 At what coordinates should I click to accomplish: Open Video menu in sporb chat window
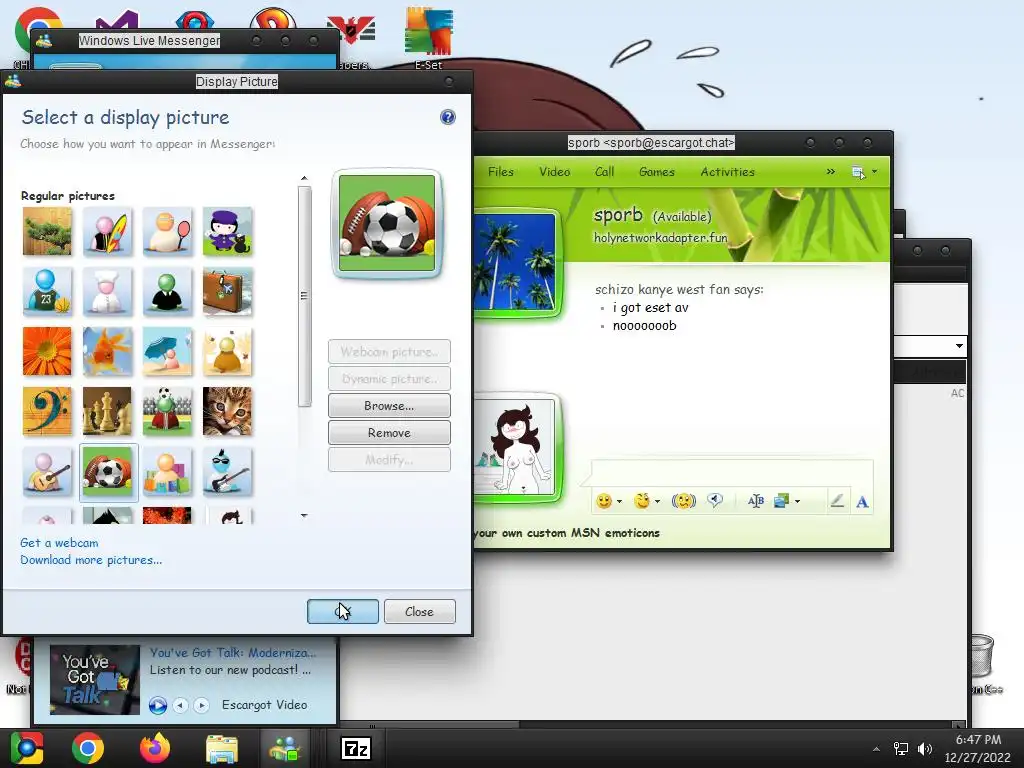coord(554,172)
